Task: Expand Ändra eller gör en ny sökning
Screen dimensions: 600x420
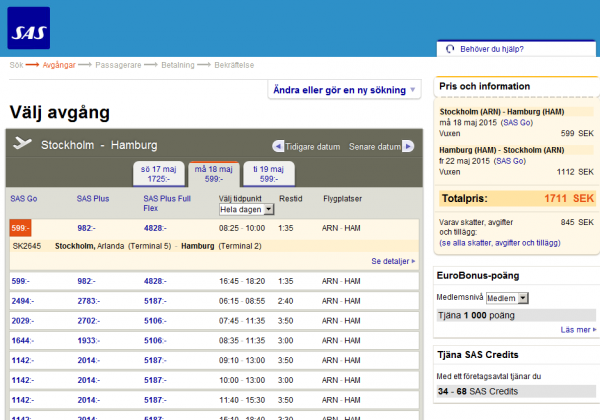Action: 344,90
